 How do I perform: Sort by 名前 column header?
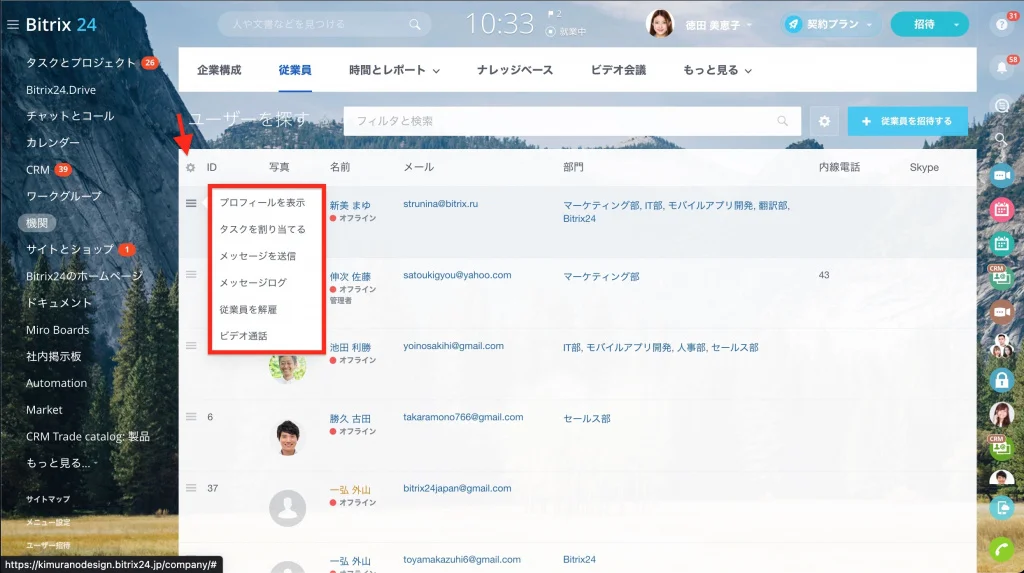tap(340, 167)
